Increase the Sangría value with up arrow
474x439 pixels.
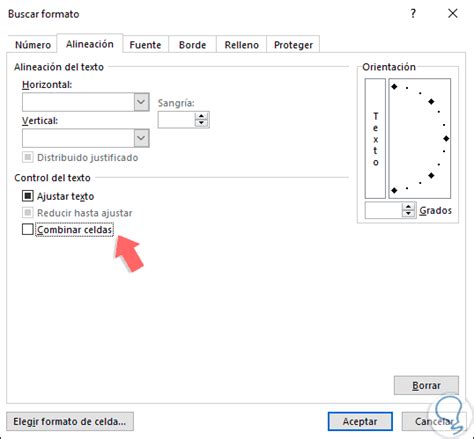pos(201,116)
